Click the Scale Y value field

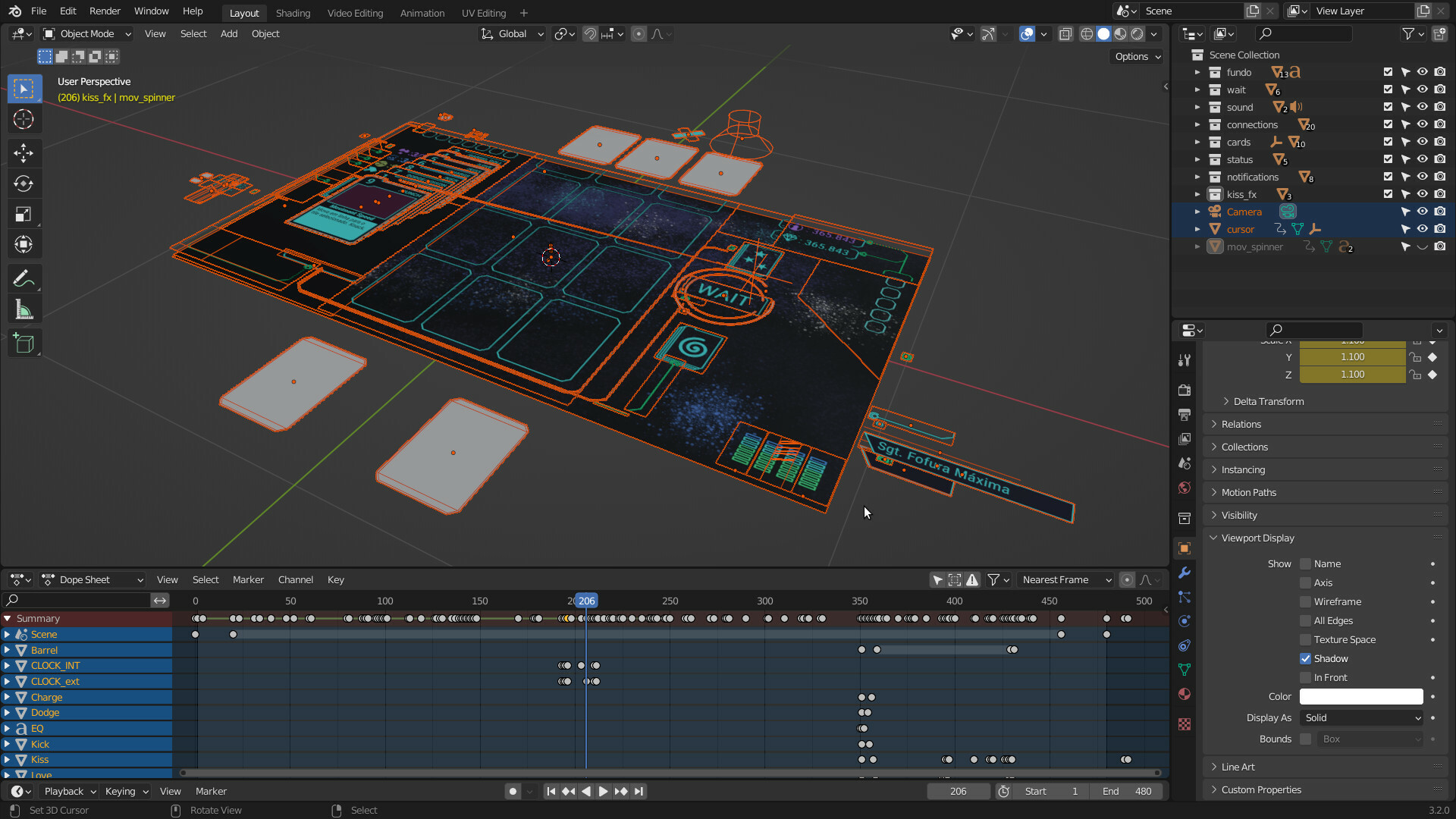[x=1353, y=357]
